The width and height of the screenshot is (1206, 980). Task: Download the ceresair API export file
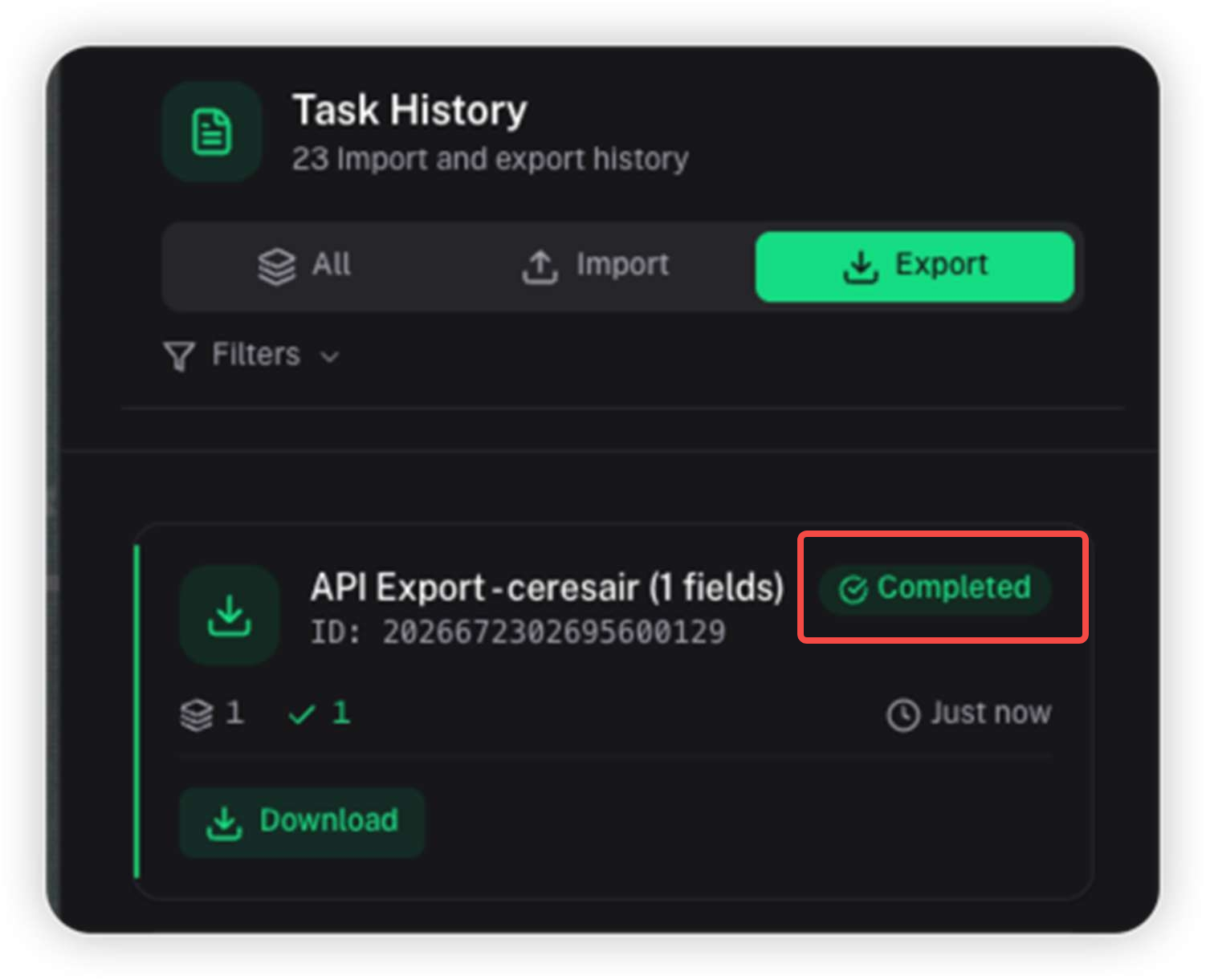tap(302, 822)
